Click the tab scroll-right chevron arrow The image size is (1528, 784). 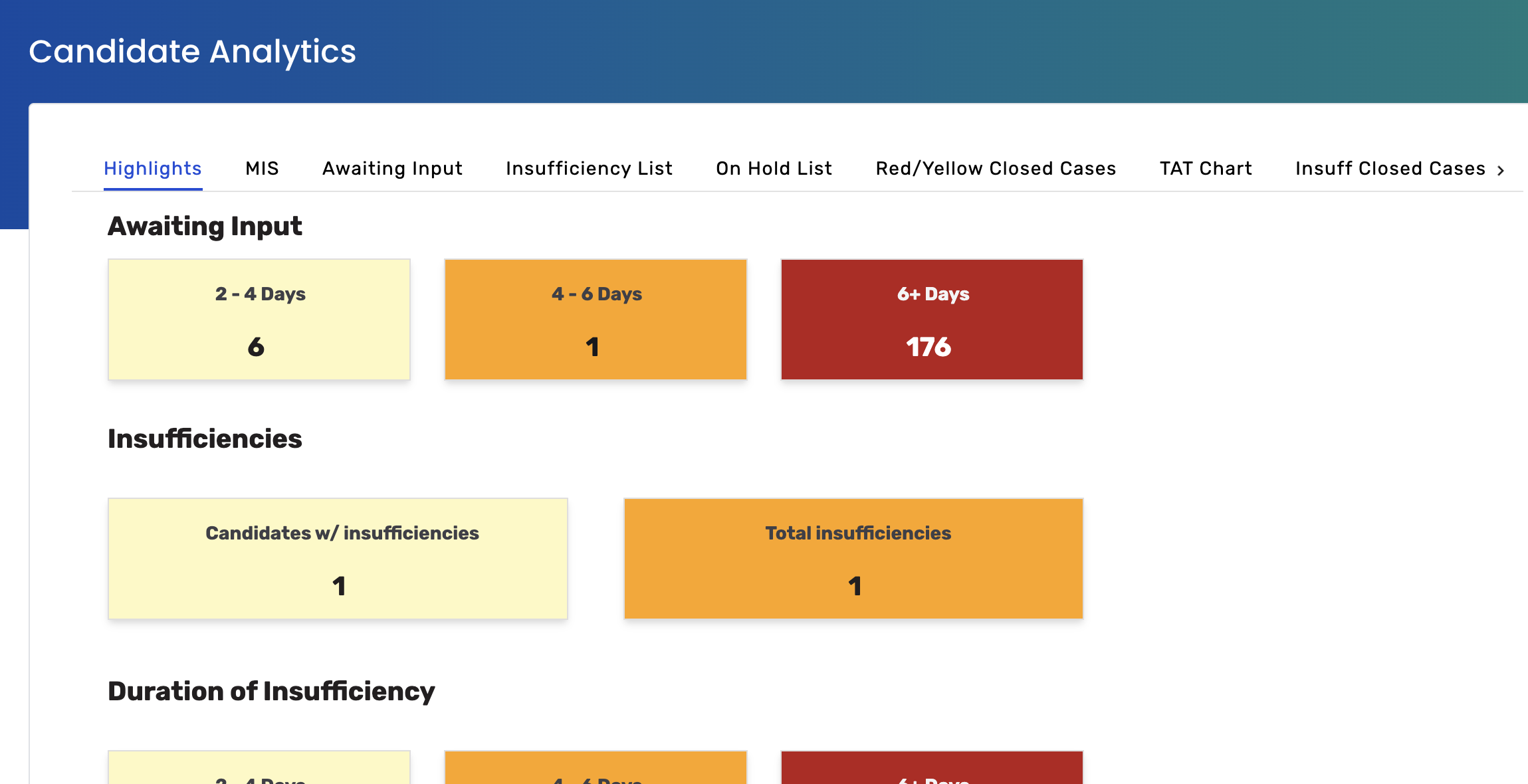coord(1501,170)
